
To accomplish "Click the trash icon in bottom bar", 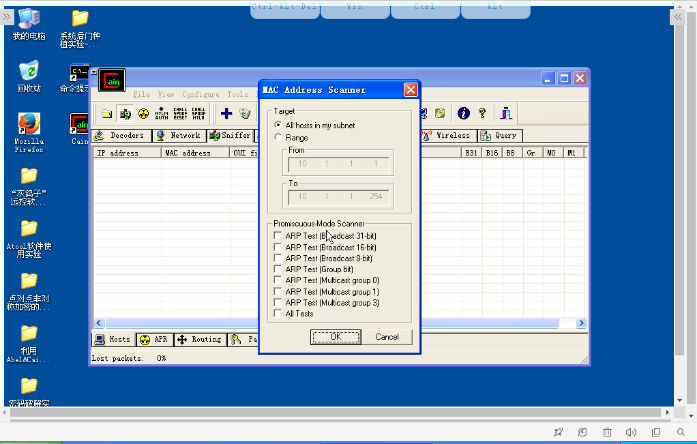I will pyautogui.click(x=607, y=432).
